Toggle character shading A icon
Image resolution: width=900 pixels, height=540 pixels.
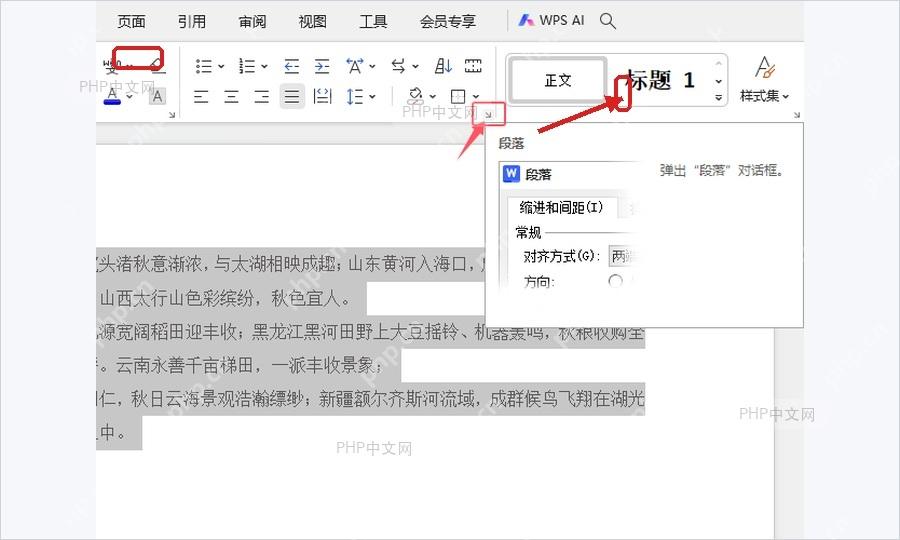[157, 96]
